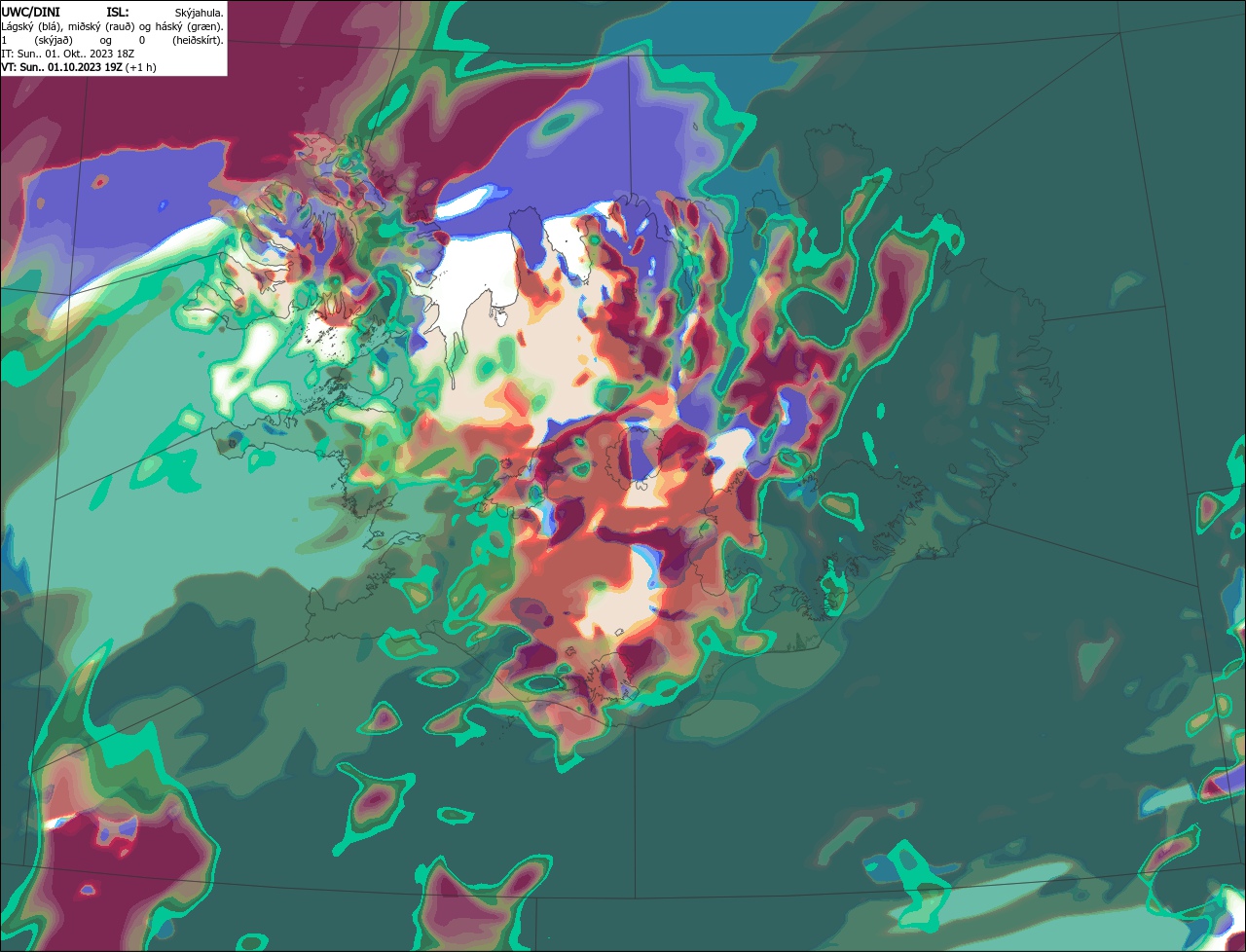The height and width of the screenshot is (952, 1246).
Task: Click the 'VT: Sun.. 01.10.2023 19Z' valid time
Action: pyautogui.click(x=62, y=67)
